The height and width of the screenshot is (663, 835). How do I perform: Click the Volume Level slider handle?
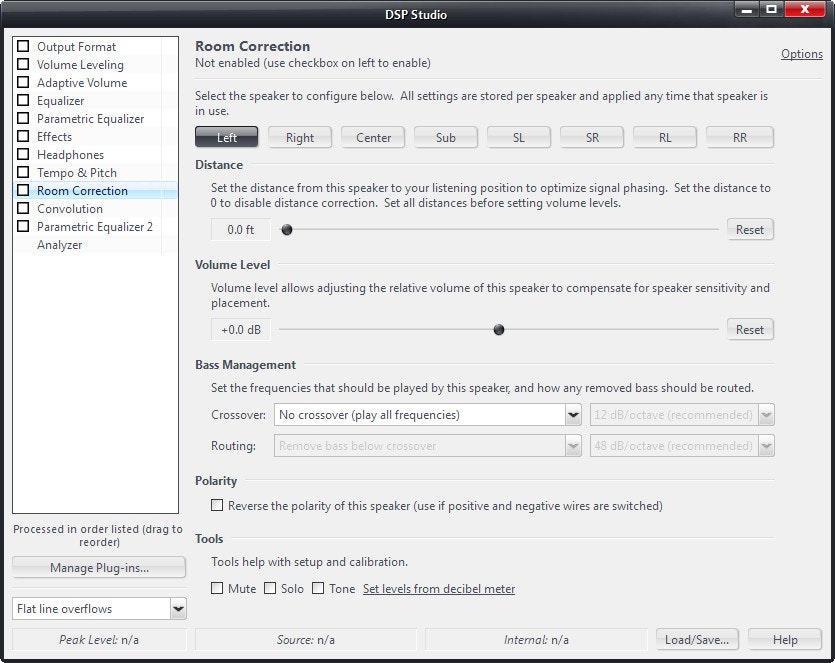pyautogui.click(x=499, y=330)
